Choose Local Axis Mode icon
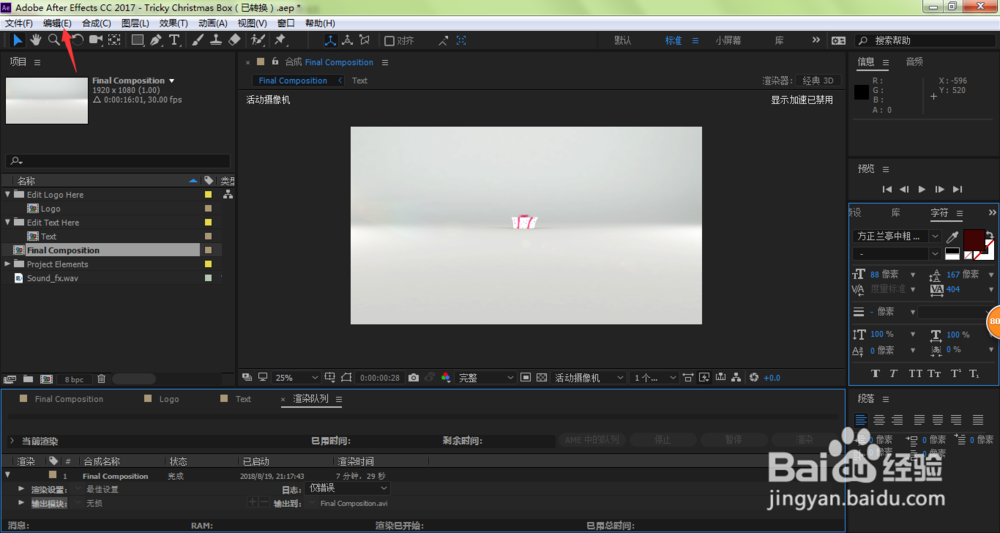 click(330, 40)
